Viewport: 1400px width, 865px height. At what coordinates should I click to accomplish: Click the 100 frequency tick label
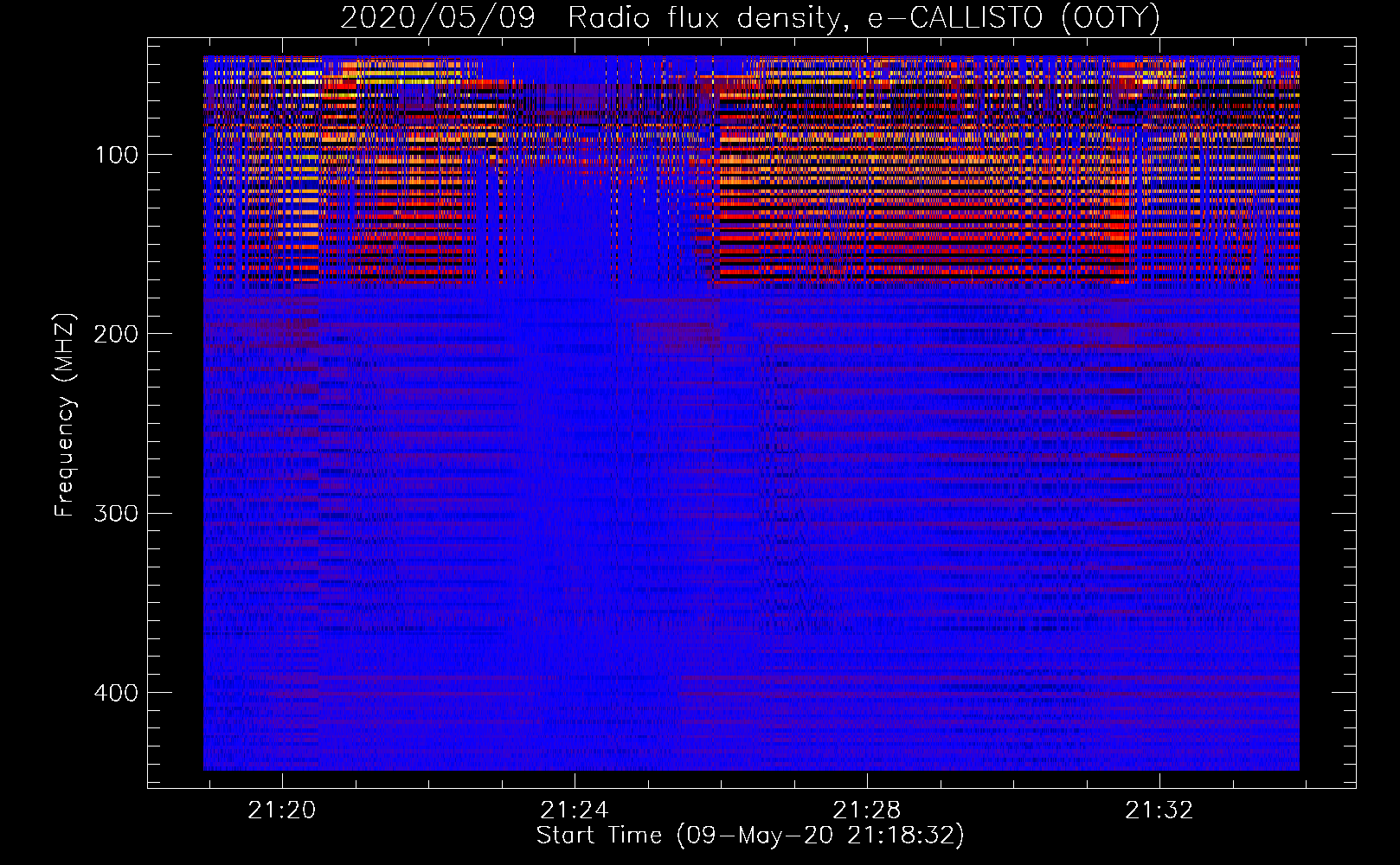[117, 155]
